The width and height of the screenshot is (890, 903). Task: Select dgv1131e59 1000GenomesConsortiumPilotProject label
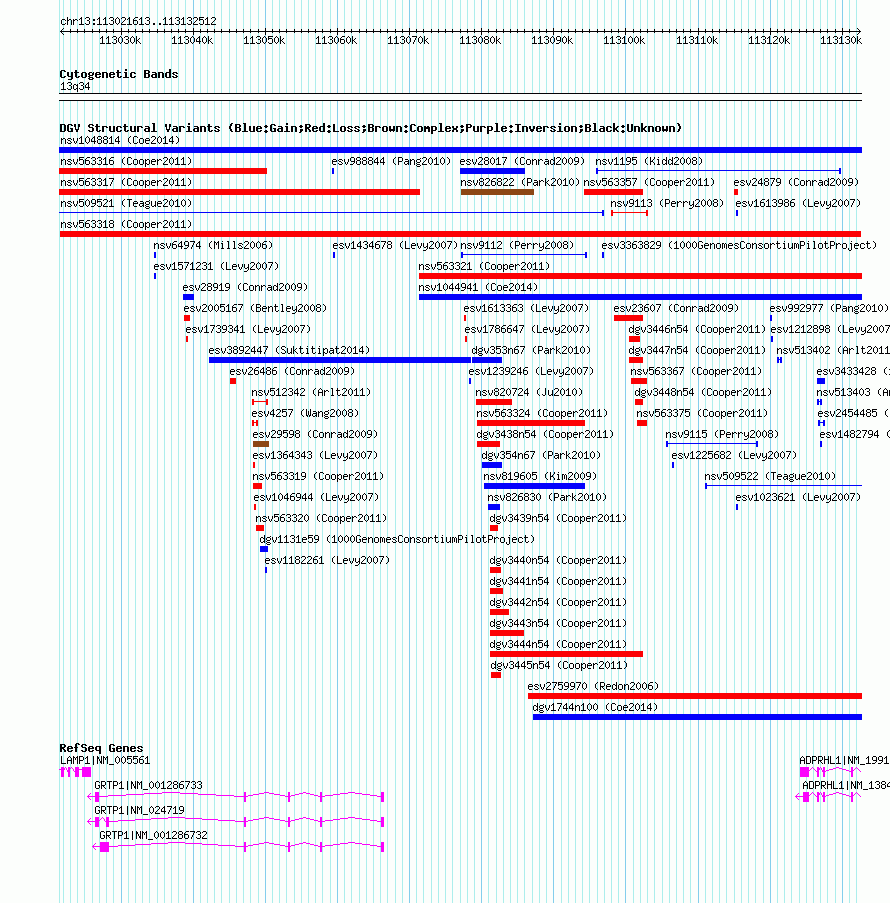(397, 540)
